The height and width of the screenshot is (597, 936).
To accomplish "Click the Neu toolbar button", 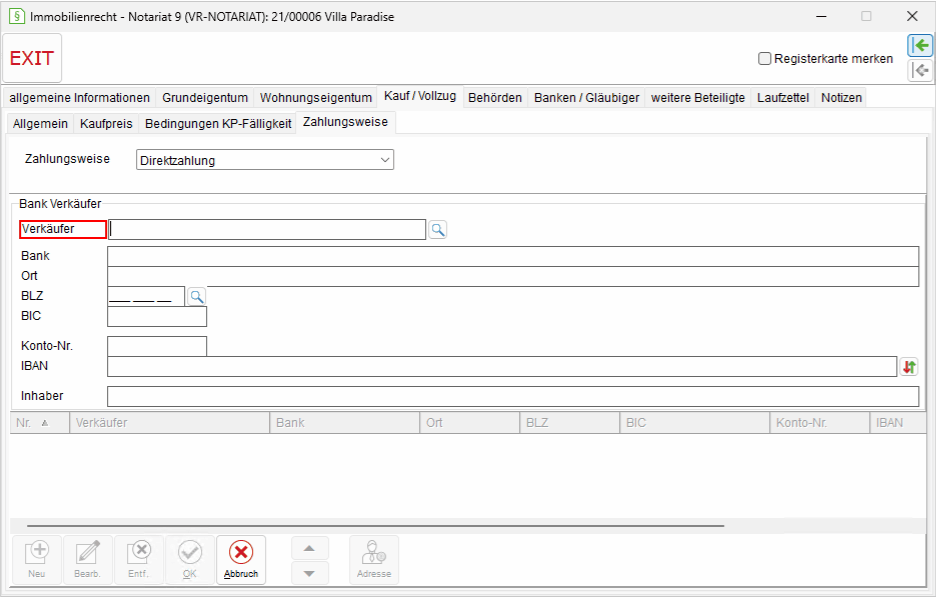I will click(37, 559).
